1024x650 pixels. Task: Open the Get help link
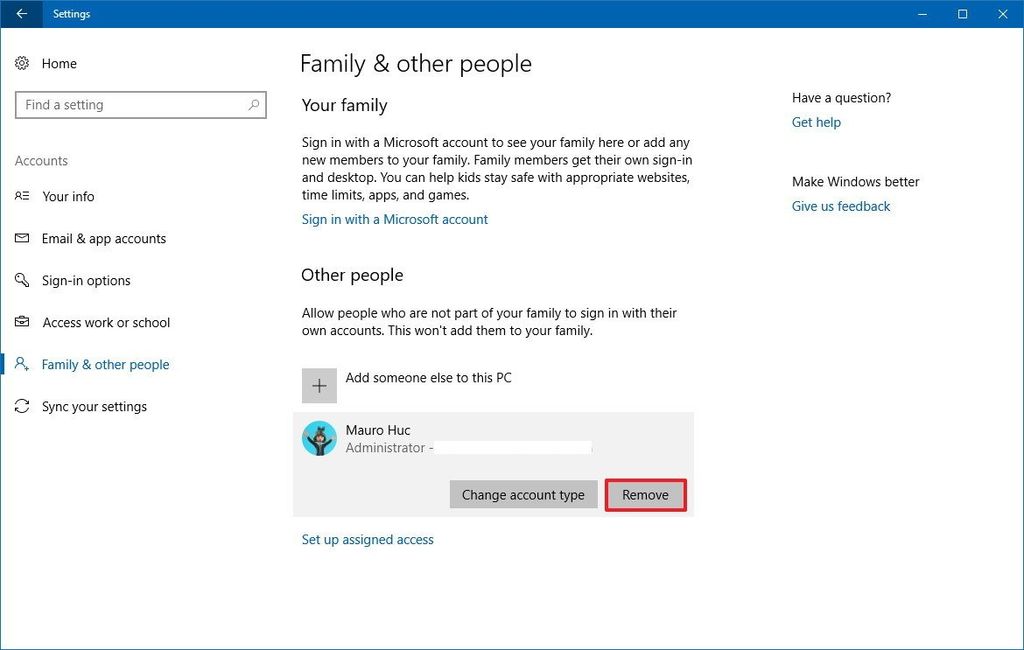click(x=816, y=122)
